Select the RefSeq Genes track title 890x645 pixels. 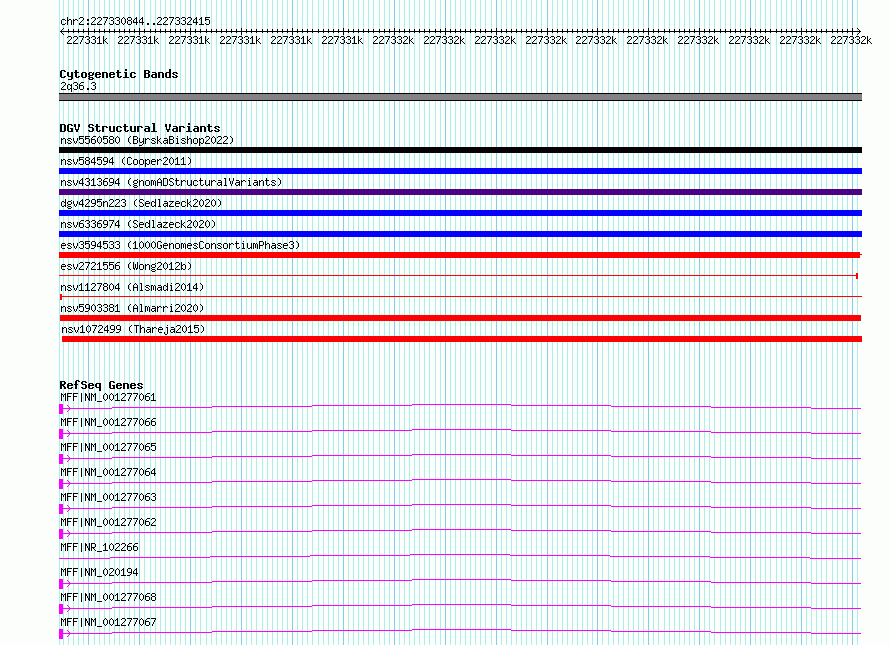click(101, 385)
